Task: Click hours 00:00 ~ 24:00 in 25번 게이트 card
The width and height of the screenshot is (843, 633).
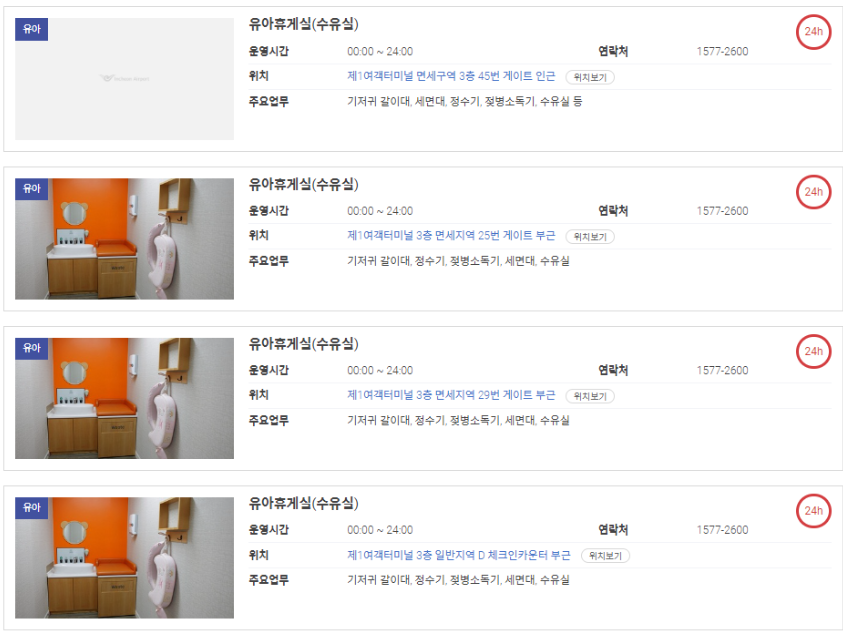Action: click(380, 211)
